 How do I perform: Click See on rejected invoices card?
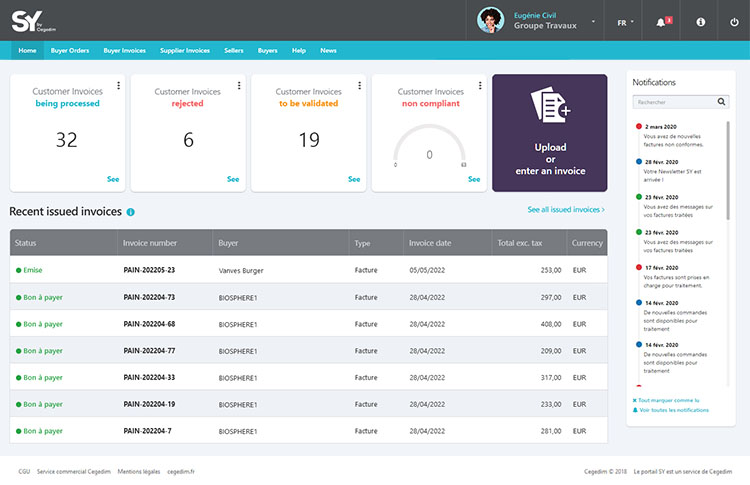tap(233, 179)
